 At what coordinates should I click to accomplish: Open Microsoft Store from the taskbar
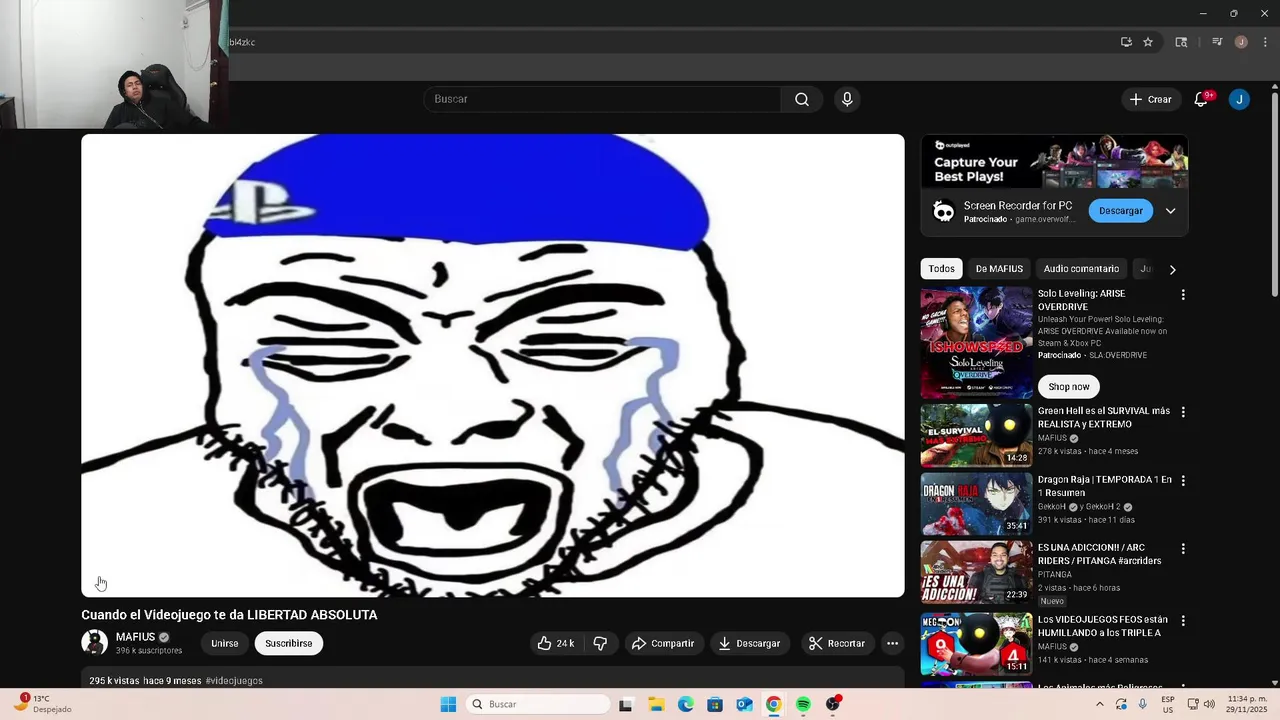point(715,704)
